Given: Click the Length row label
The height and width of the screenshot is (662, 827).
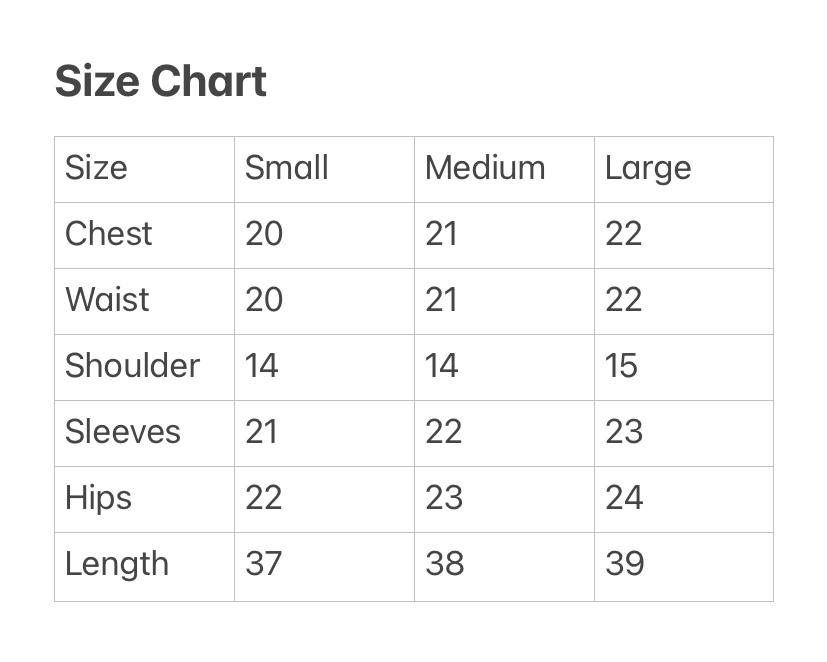Looking at the screenshot, I should (x=116, y=564).
